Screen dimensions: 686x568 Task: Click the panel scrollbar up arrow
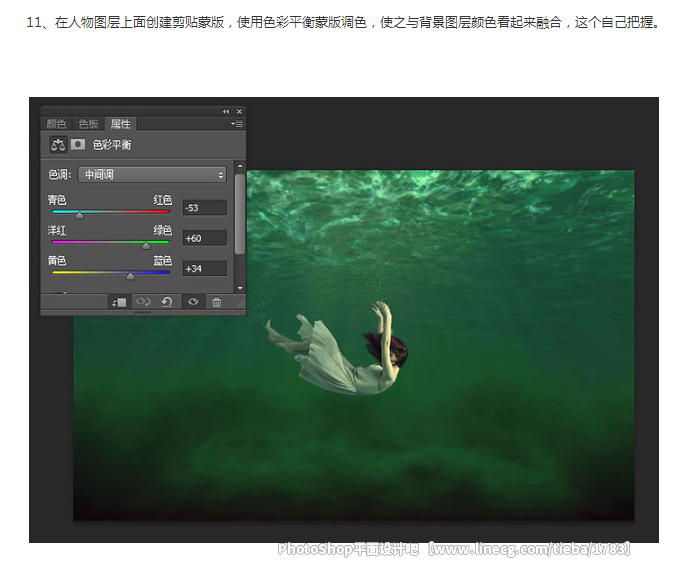[x=240, y=166]
